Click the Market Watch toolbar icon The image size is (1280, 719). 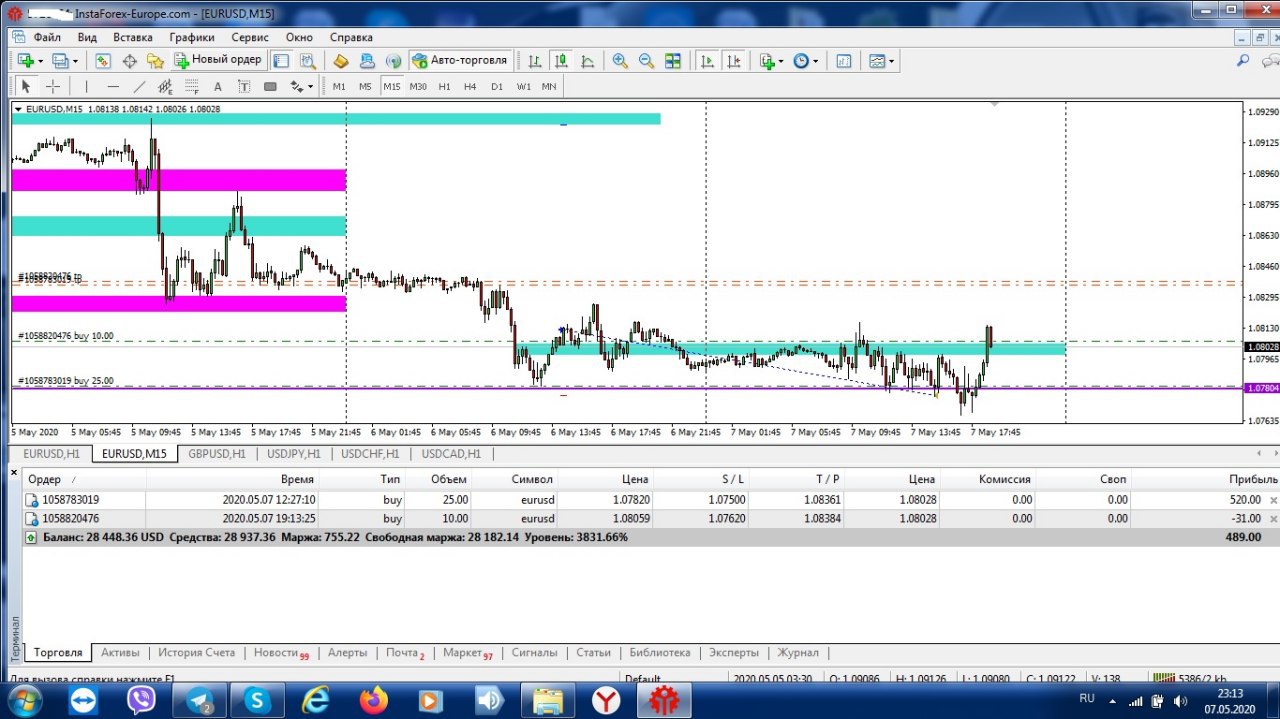tap(103, 61)
